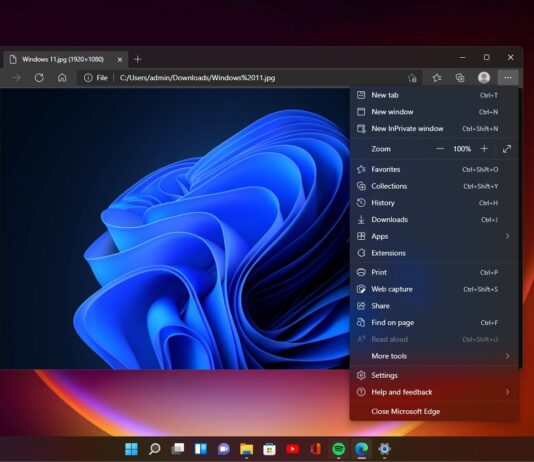Open the user profile avatar
Viewport: 534px width, 462px height.
[x=484, y=78]
